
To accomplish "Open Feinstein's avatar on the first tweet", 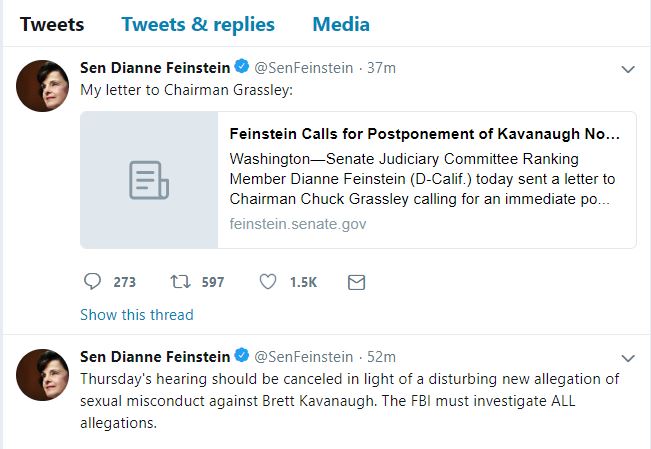I will (43, 86).
